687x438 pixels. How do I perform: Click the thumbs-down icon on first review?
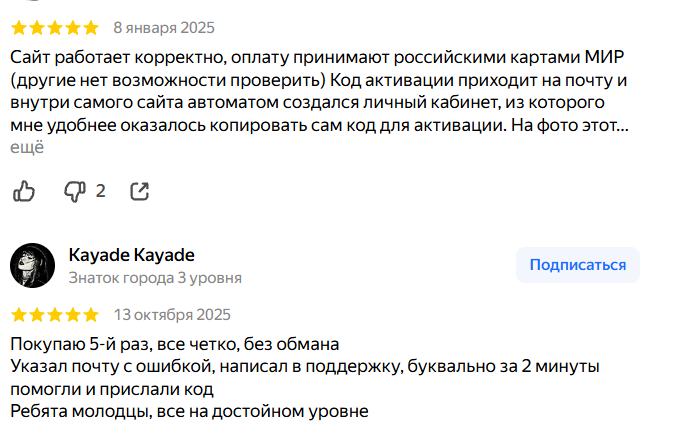[x=75, y=190]
